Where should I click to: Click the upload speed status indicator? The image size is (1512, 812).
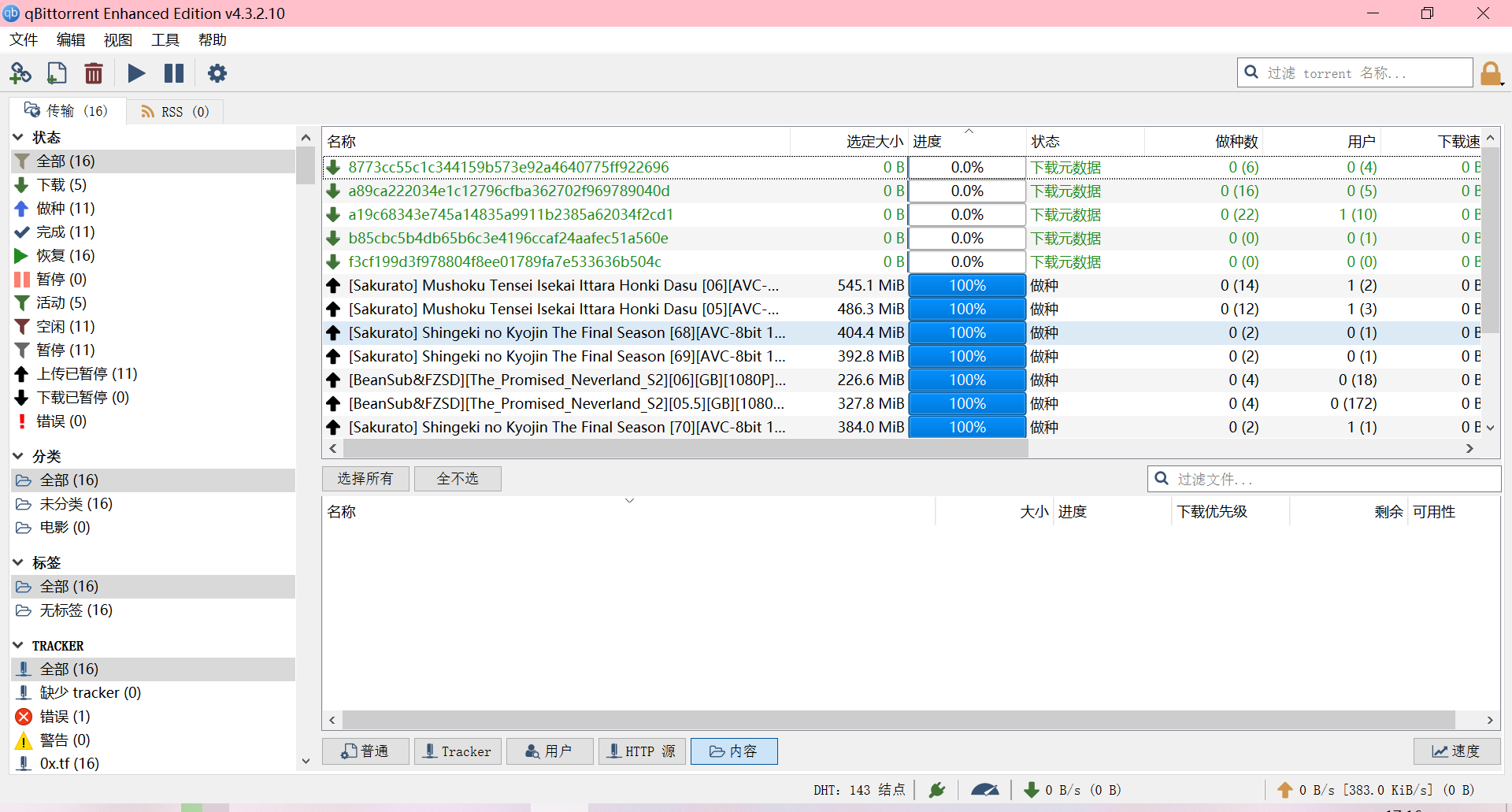pos(1377,790)
